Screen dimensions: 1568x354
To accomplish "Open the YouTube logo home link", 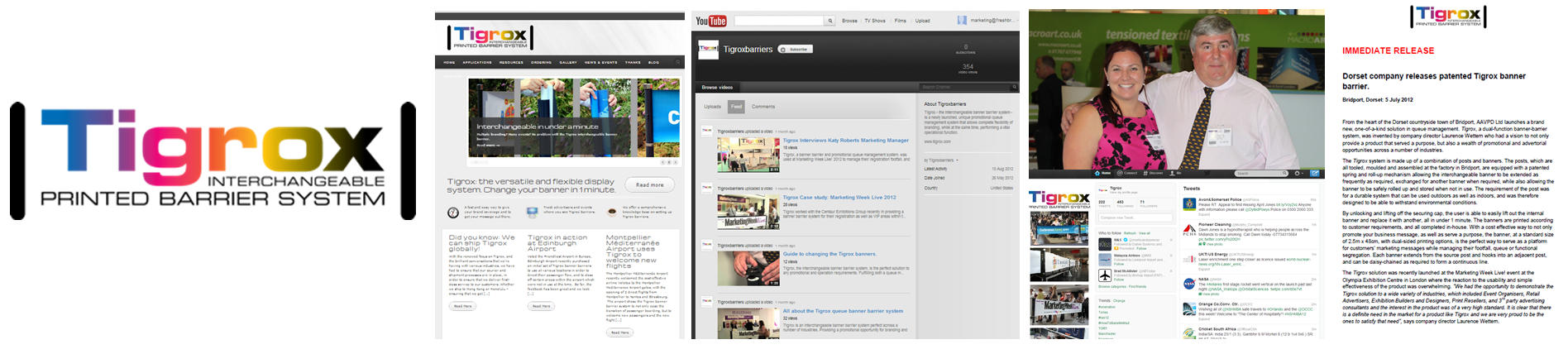I will (x=711, y=21).
